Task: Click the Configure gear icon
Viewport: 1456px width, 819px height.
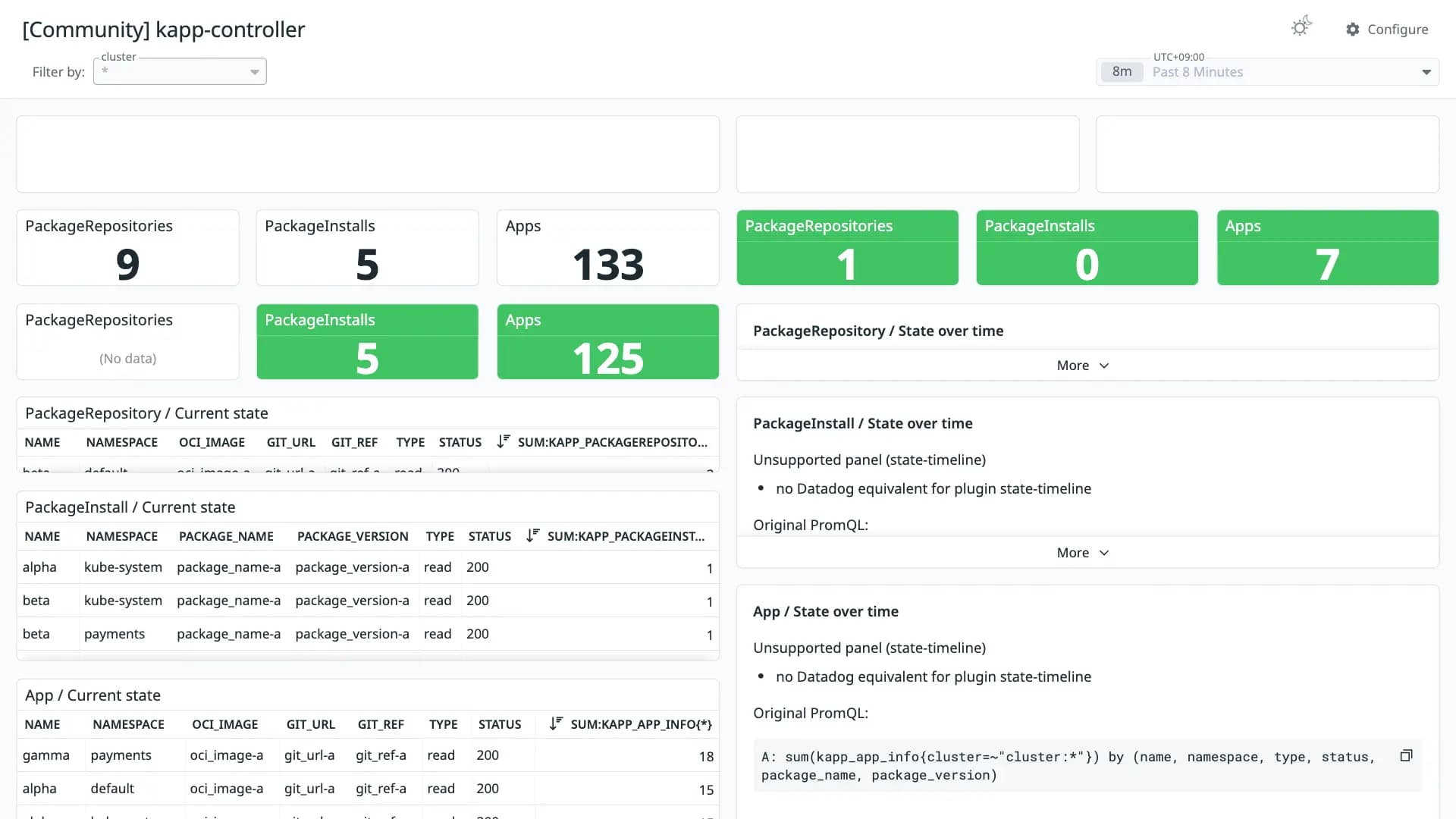Action: pyautogui.click(x=1353, y=30)
